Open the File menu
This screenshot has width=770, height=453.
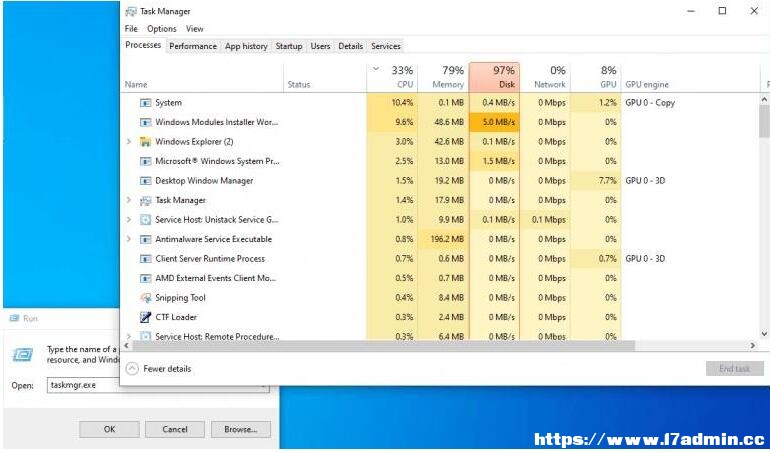point(131,29)
